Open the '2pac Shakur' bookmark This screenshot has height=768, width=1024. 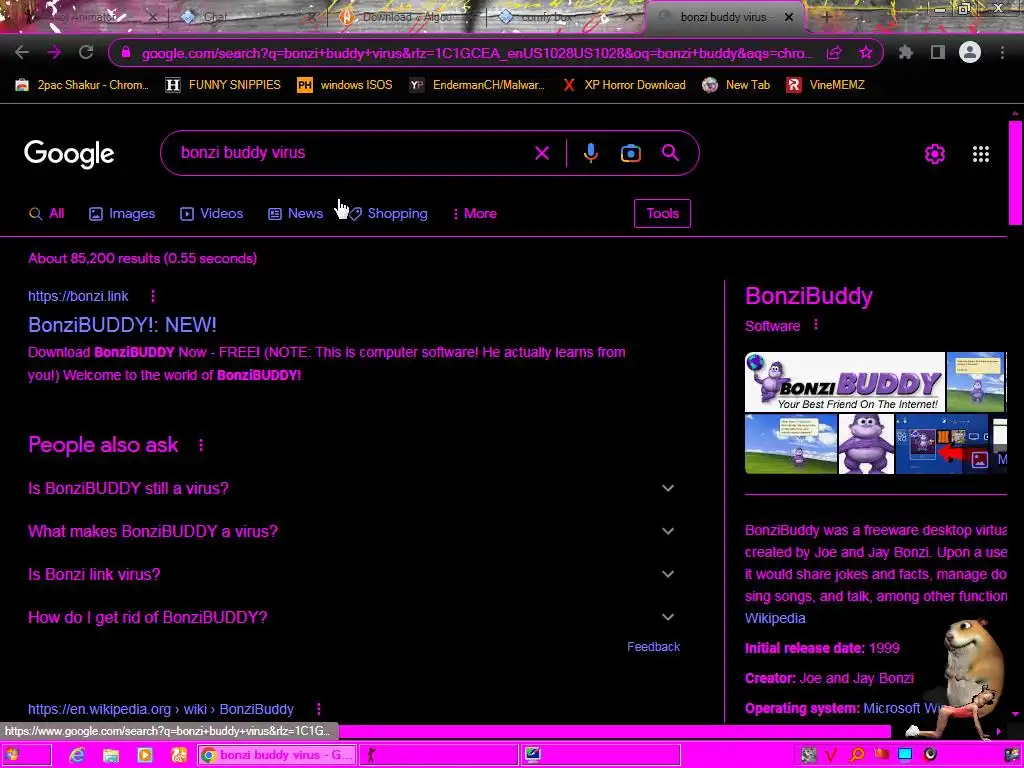82,85
